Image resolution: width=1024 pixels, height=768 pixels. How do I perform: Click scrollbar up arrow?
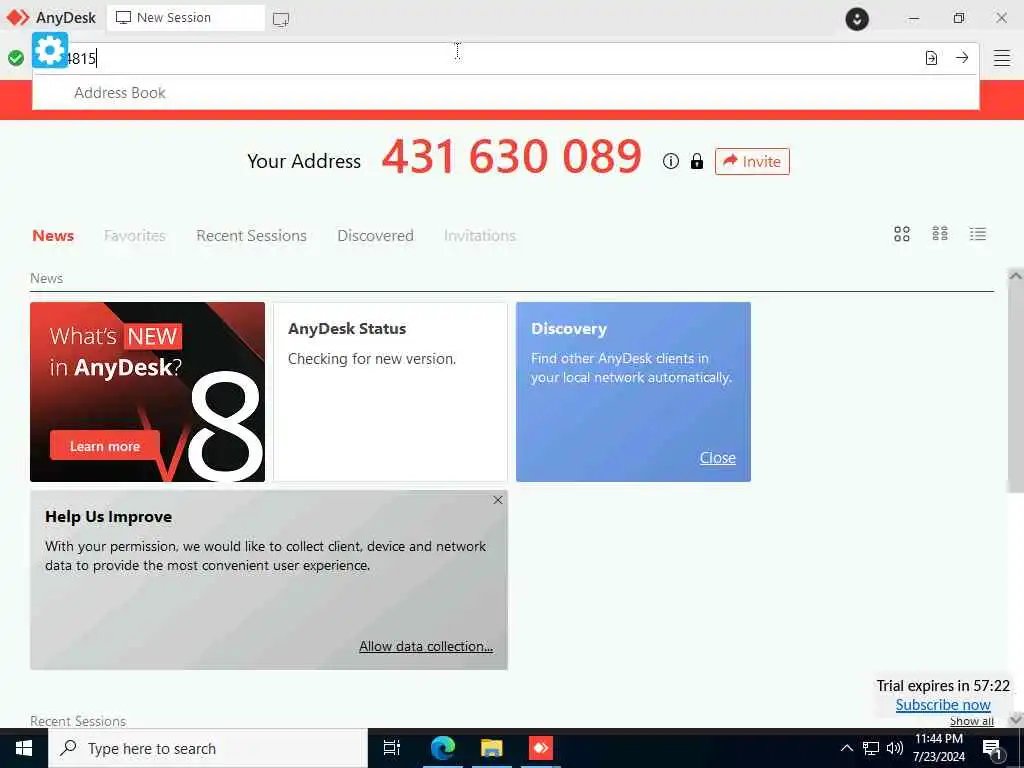point(1016,276)
